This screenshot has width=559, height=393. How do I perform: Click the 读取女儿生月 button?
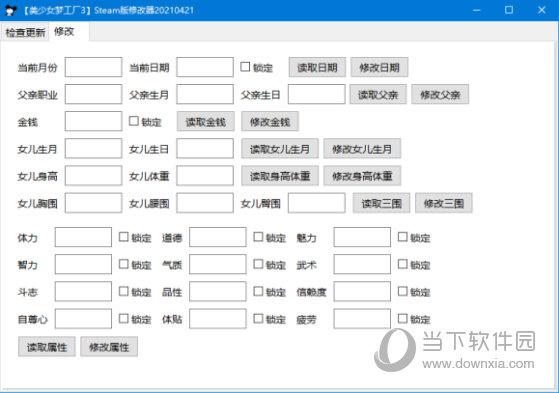(x=280, y=148)
